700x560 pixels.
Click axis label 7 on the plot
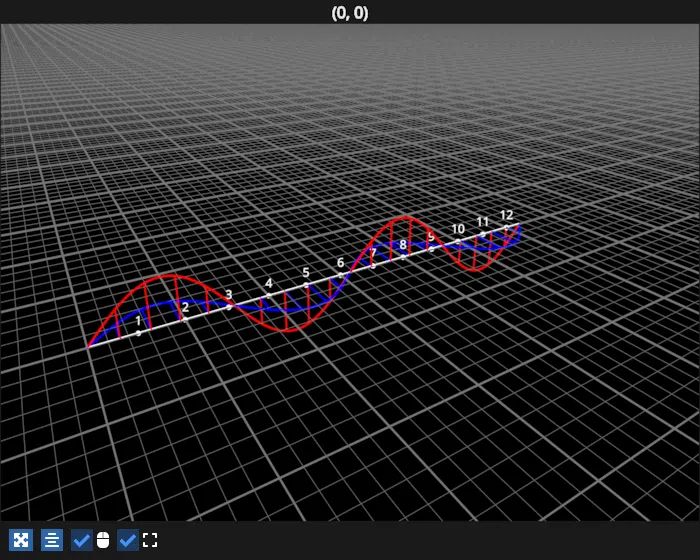point(373,253)
